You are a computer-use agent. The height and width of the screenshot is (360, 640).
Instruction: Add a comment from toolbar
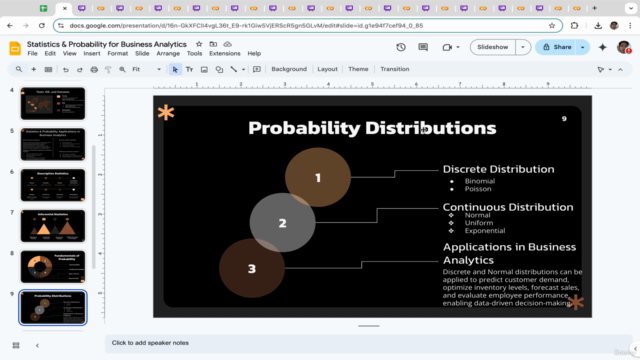(257, 69)
